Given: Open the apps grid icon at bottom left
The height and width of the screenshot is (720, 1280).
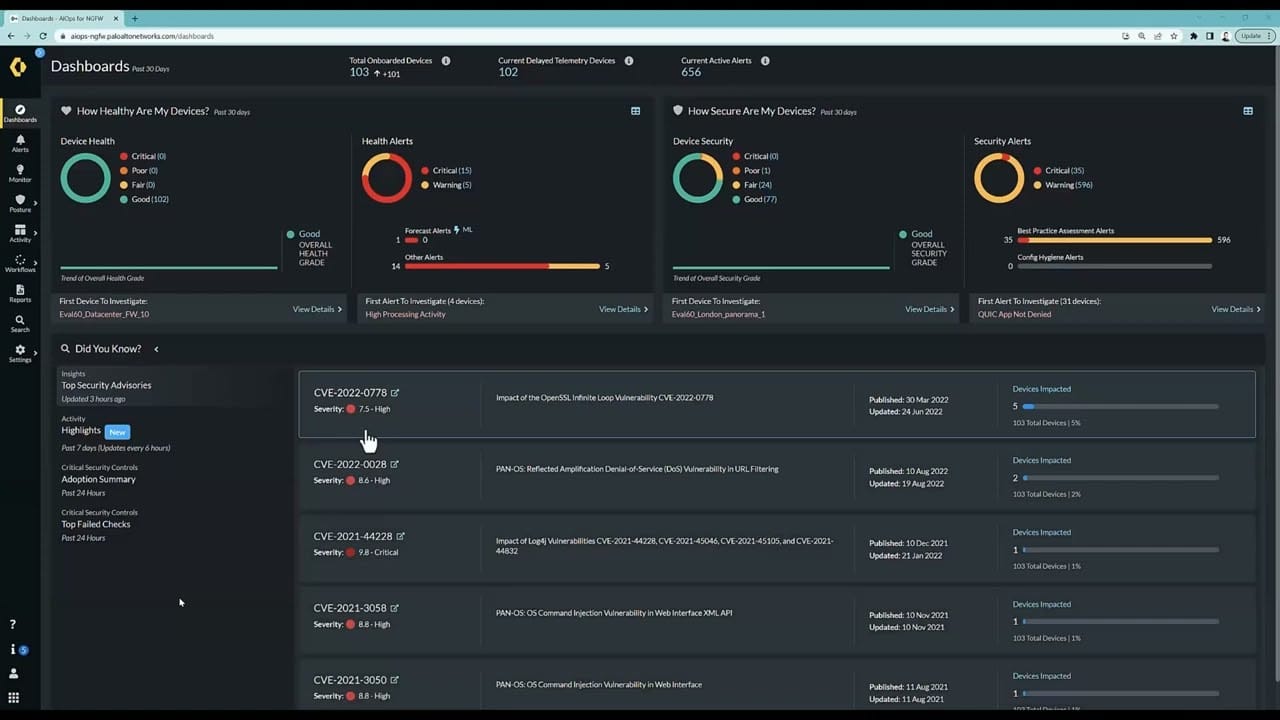Looking at the screenshot, I should click(x=12, y=696).
